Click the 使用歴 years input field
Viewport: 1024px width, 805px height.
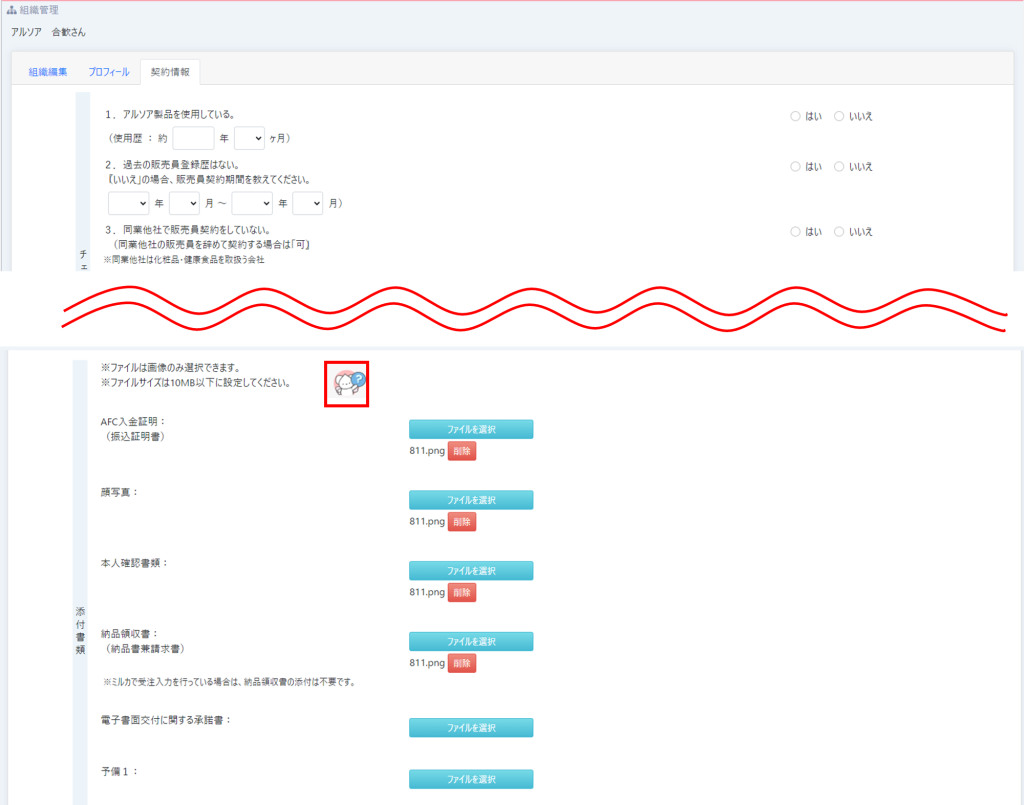click(193, 138)
